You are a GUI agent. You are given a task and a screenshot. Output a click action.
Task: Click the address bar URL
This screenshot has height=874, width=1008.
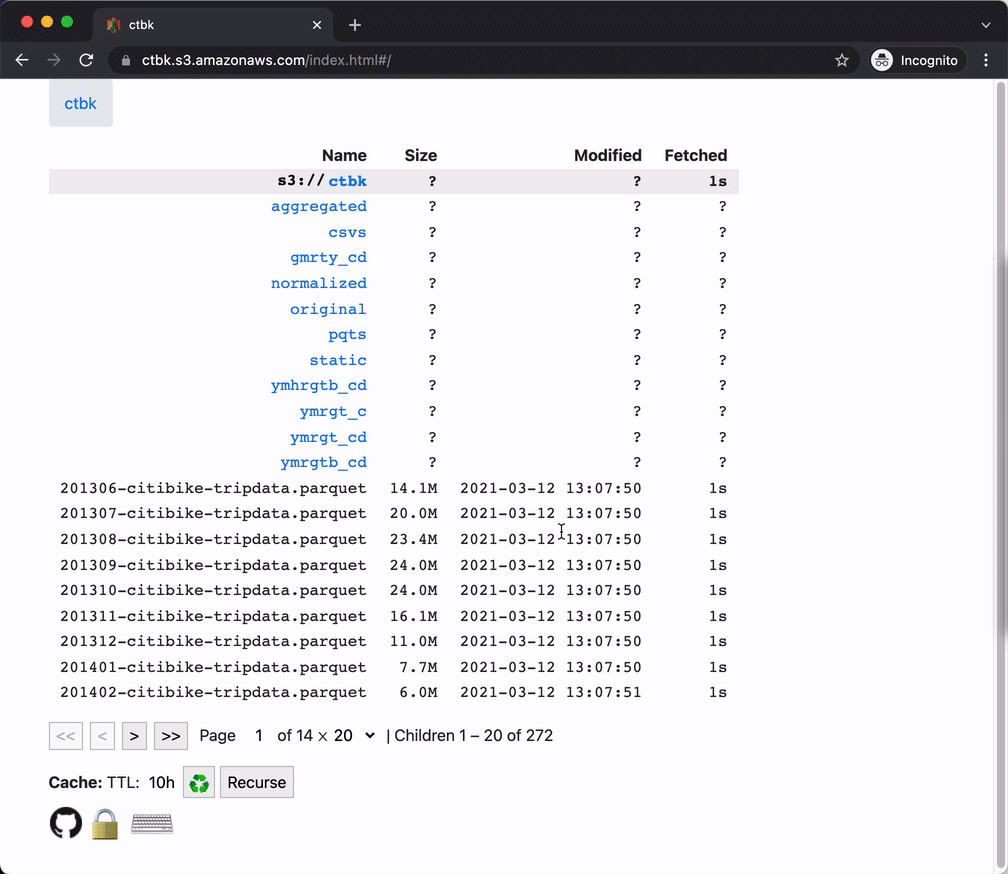[x=266, y=60]
